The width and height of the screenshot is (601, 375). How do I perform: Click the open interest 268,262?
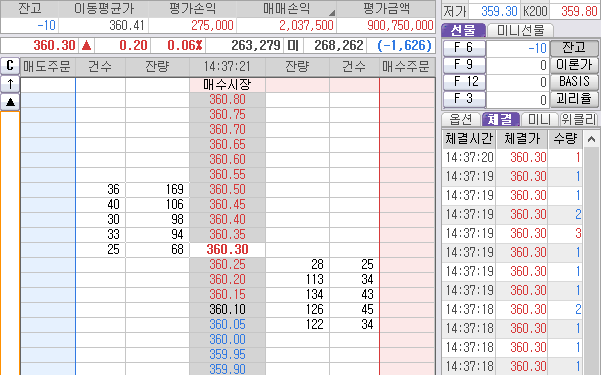pos(338,46)
